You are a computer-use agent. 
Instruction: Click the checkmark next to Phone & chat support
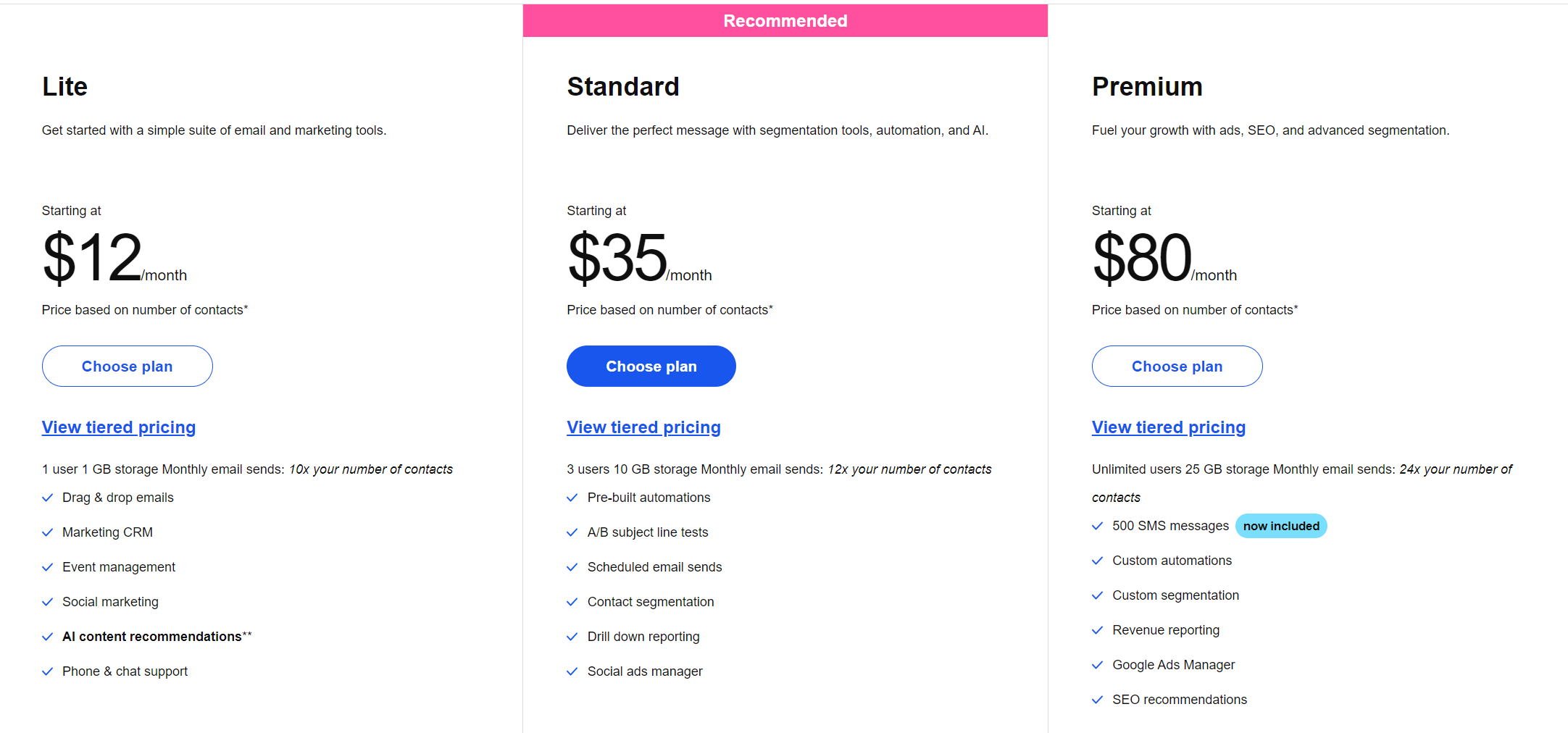[x=48, y=671]
